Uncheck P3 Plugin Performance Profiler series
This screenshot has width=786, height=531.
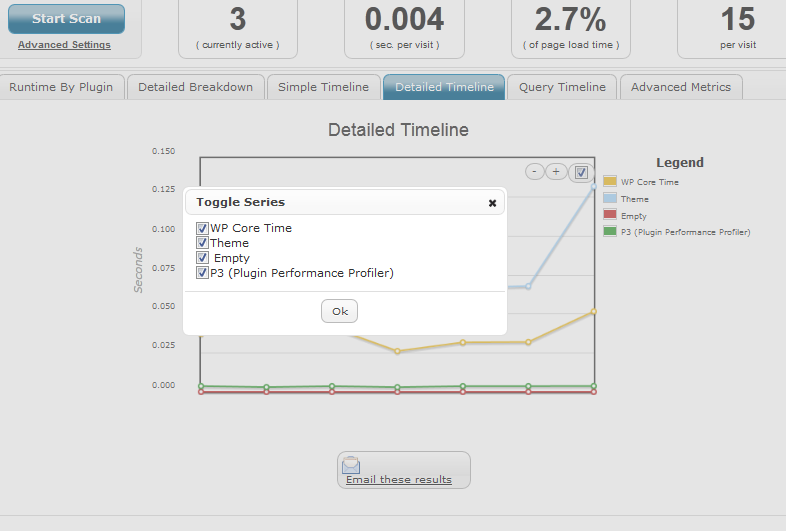(202, 273)
